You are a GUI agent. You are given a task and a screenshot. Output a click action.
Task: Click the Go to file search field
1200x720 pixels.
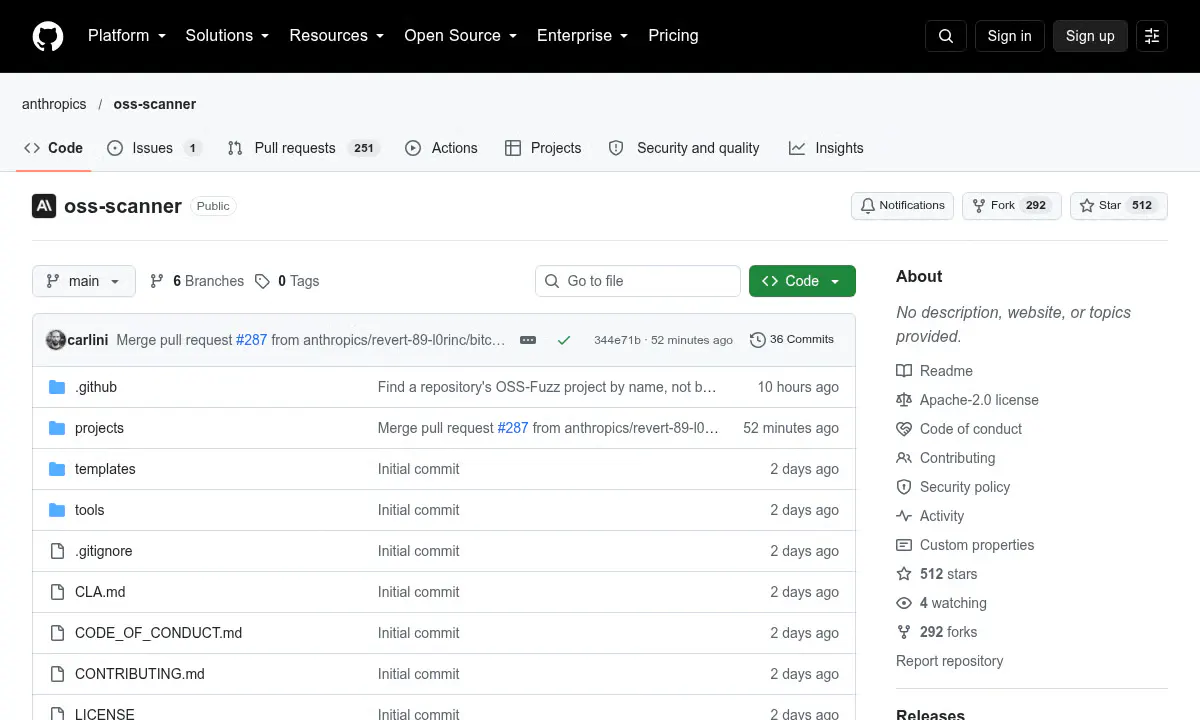pos(638,281)
